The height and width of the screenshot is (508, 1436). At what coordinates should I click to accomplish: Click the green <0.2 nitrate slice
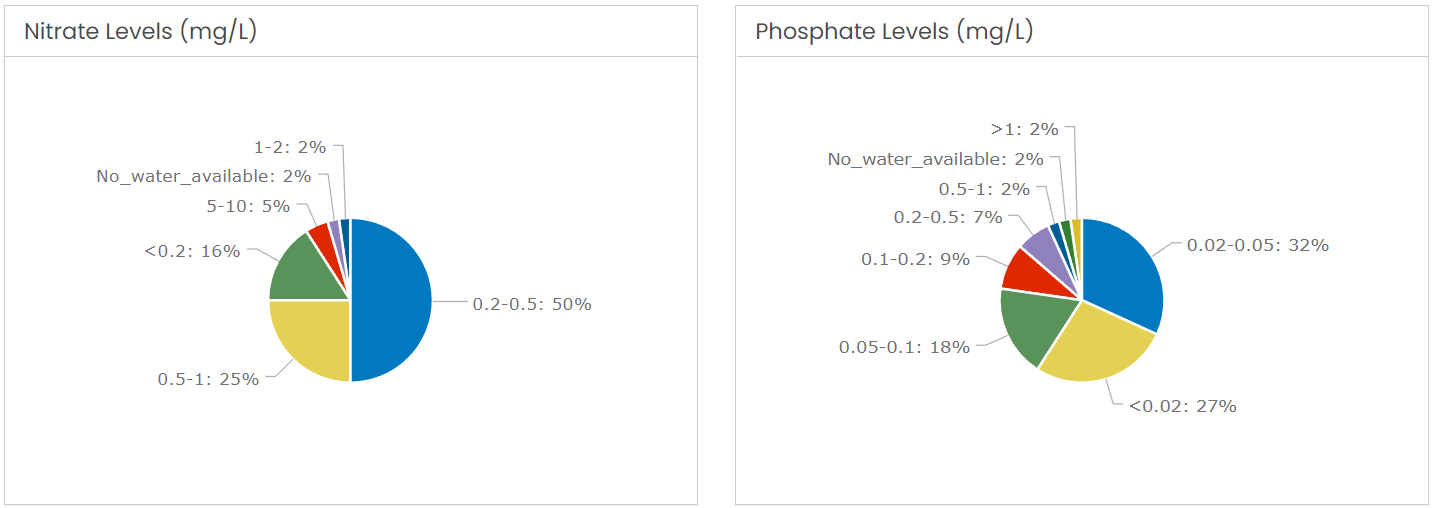coord(308,270)
